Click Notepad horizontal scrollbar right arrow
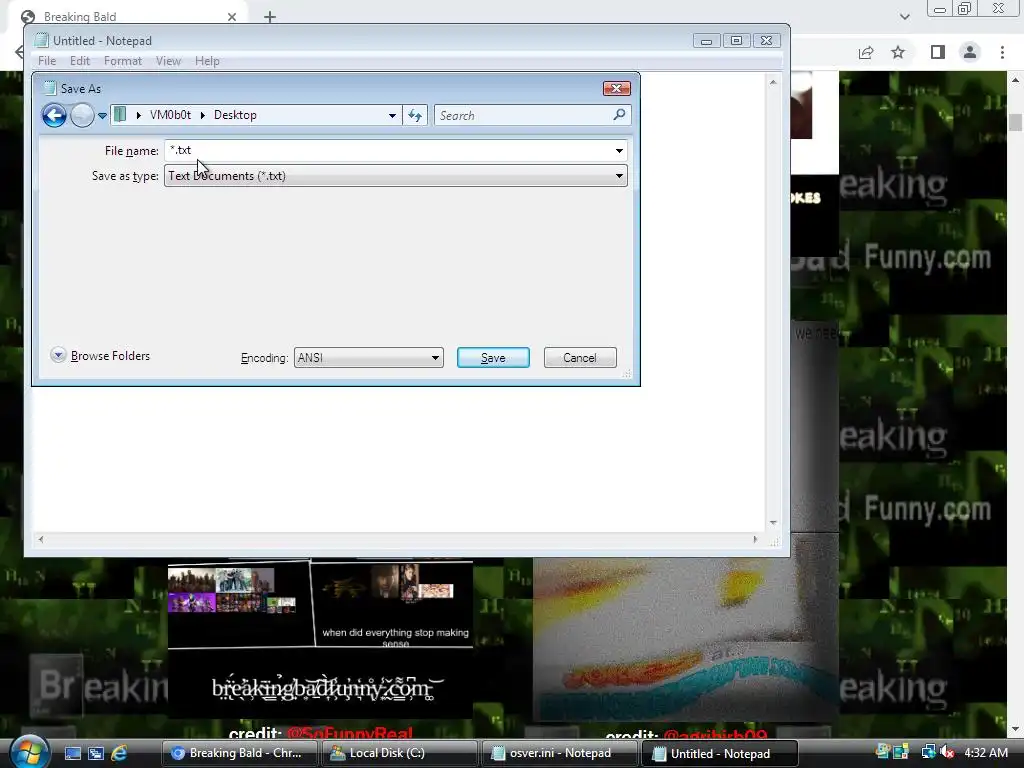The width and height of the screenshot is (1024, 768). pyautogui.click(x=756, y=539)
